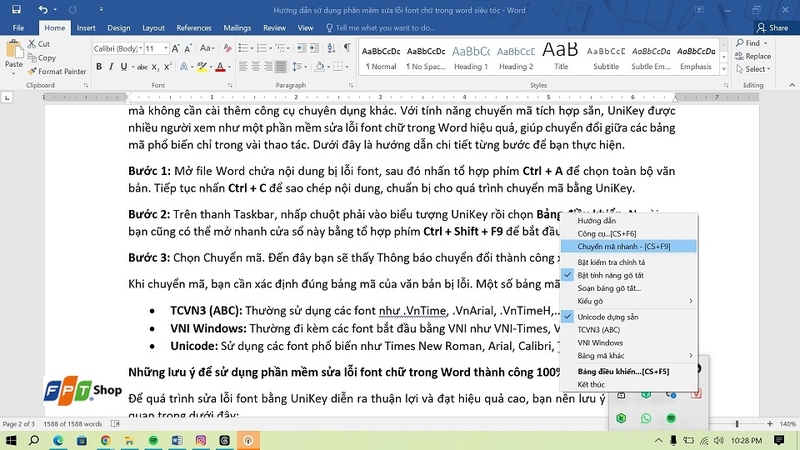Viewport: 800px width, 450px height.
Task: Choose 'Chuyển mã nhanh - [CS+F9]' menu item
Action: point(629,246)
